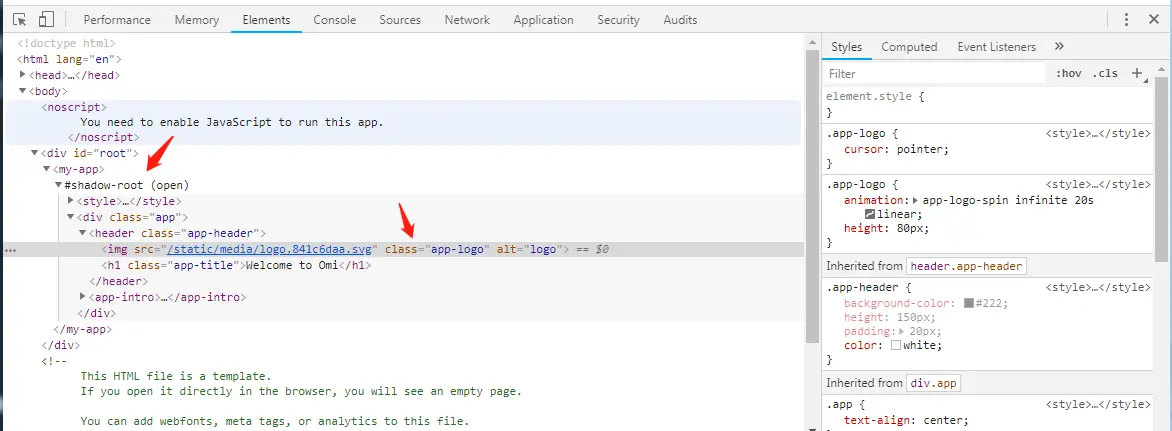Show more Styles pane tabs chevron

[1059, 46]
